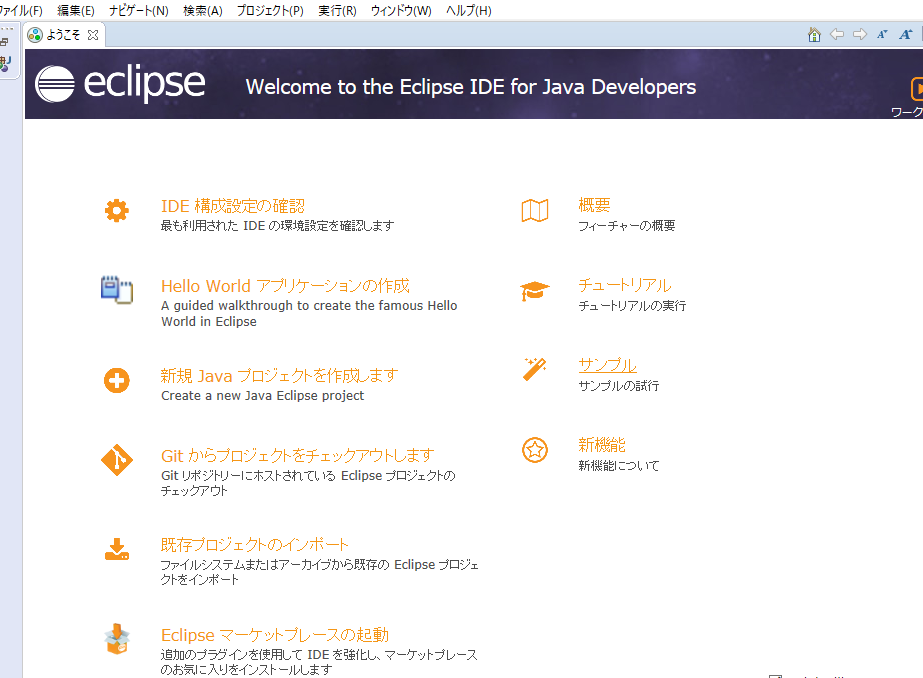Viewport: 923px width, 678px height.
Task: Click the samples magic wand icon
Action: [x=534, y=370]
